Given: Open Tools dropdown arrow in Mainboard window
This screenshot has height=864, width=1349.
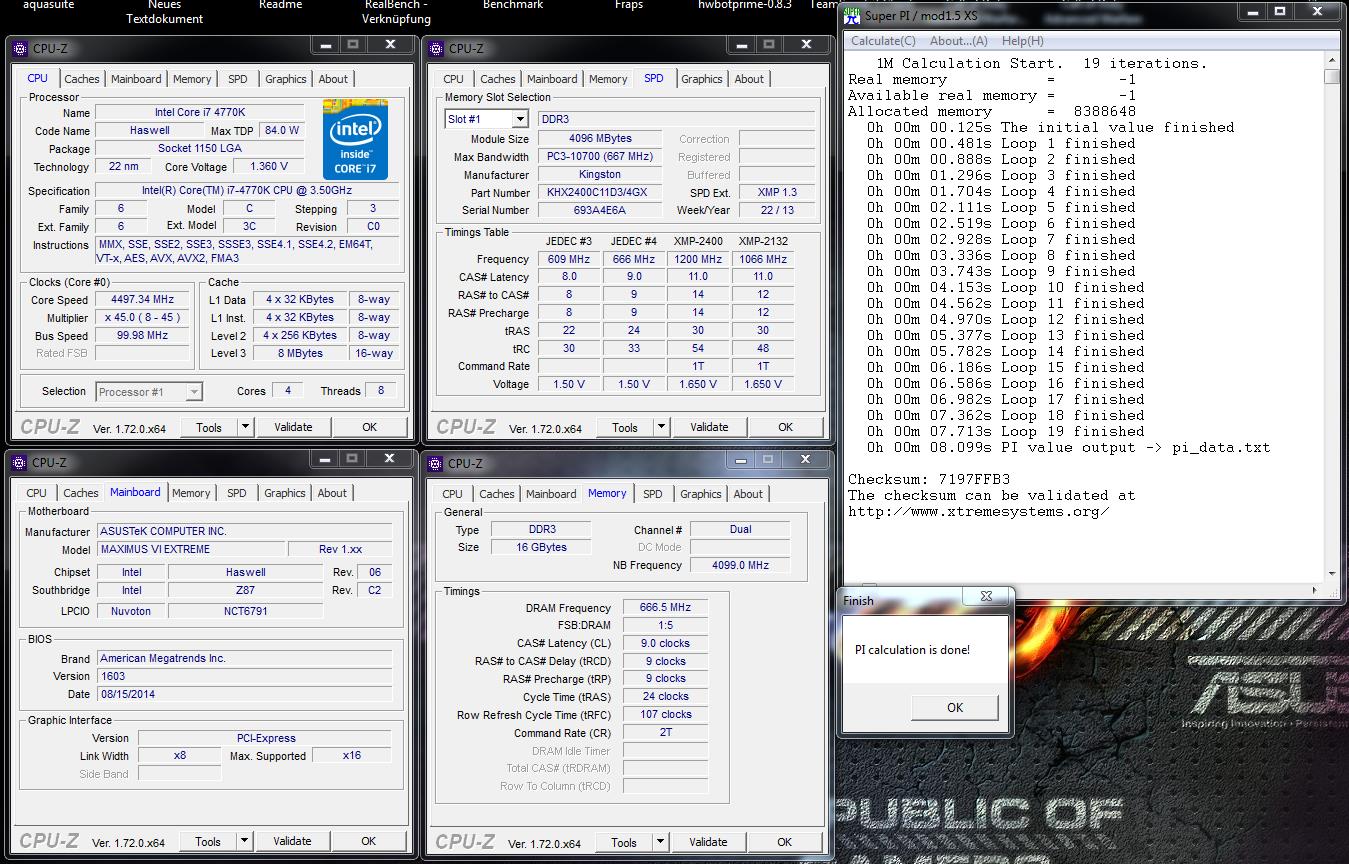Looking at the screenshot, I should pyautogui.click(x=244, y=841).
